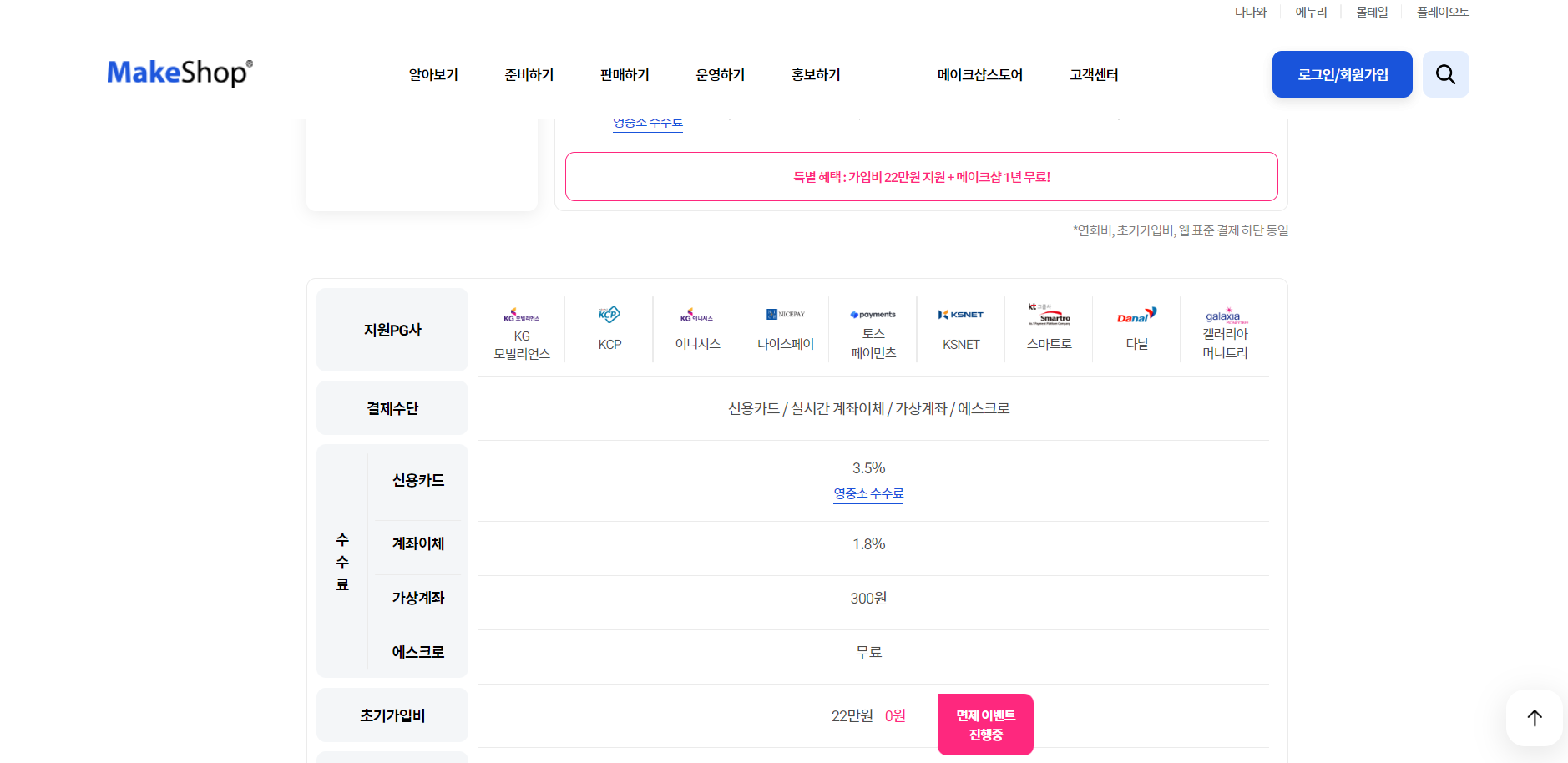Click the KG 이니시스 logo
Screen dimensions: 1568x763
(697, 316)
